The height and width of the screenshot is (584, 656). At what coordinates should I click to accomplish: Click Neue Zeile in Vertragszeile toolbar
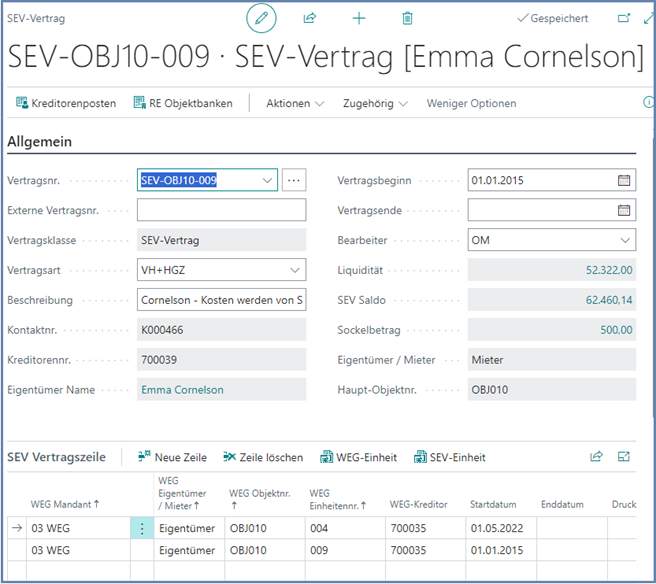[172, 457]
